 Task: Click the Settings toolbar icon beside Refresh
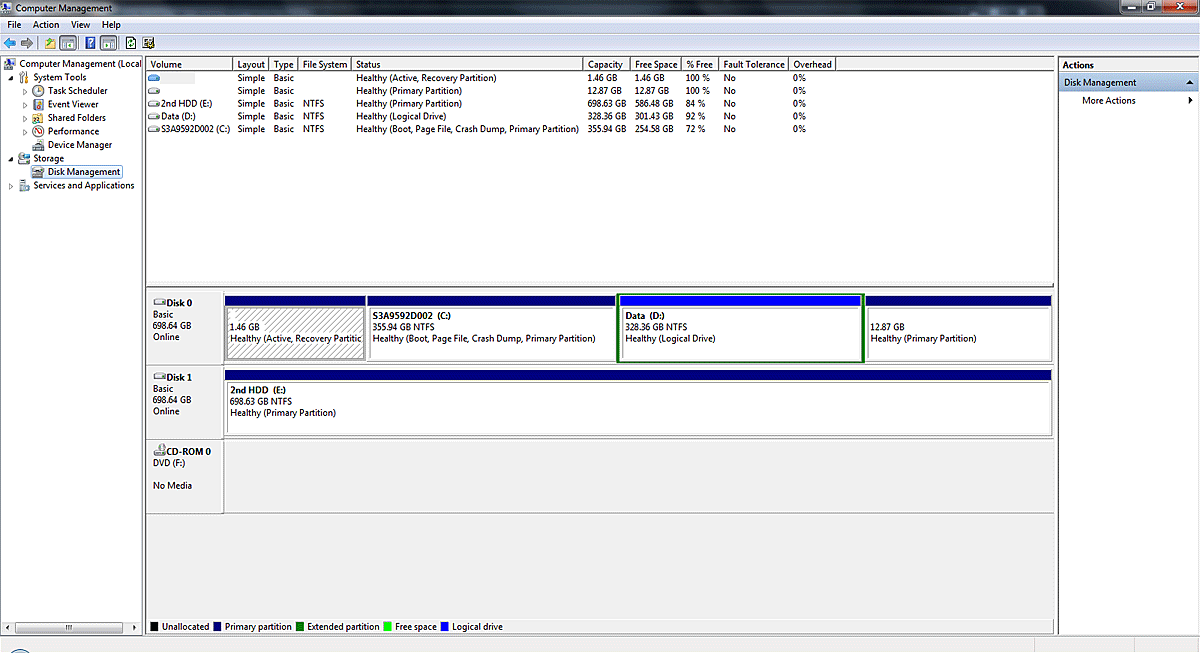pos(148,43)
